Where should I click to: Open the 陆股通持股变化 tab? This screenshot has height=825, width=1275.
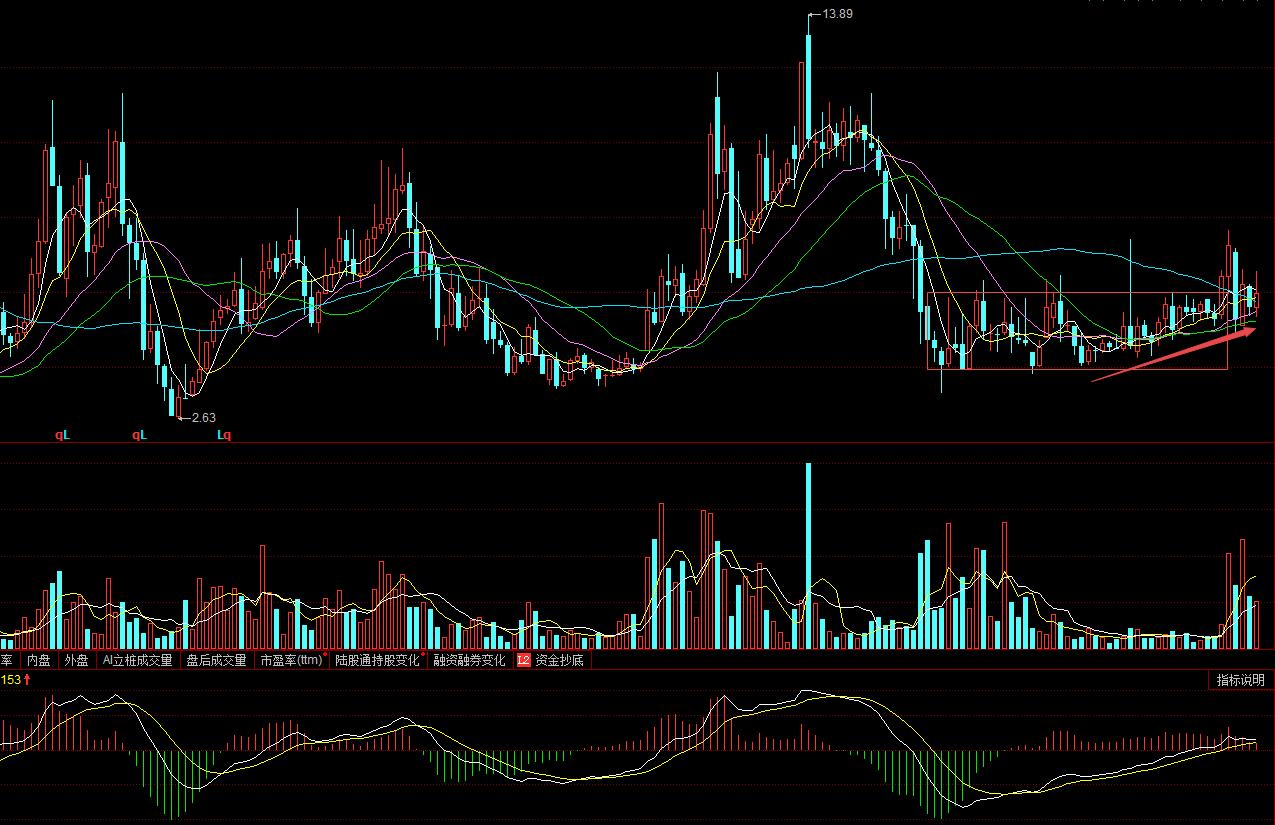tap(377, 661)
